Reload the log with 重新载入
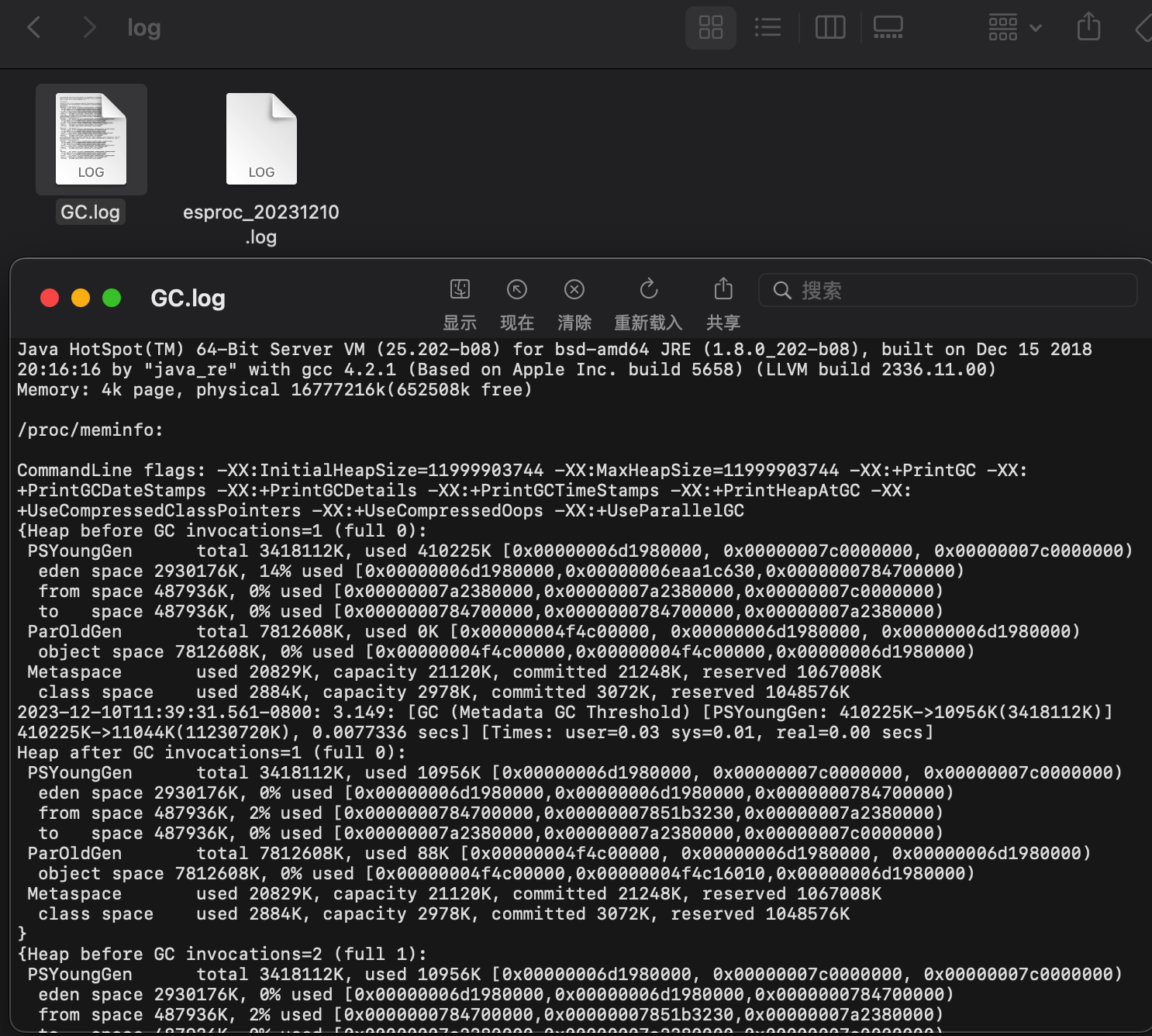Viewport: 1152px width, 1036px height. (648, 290)
